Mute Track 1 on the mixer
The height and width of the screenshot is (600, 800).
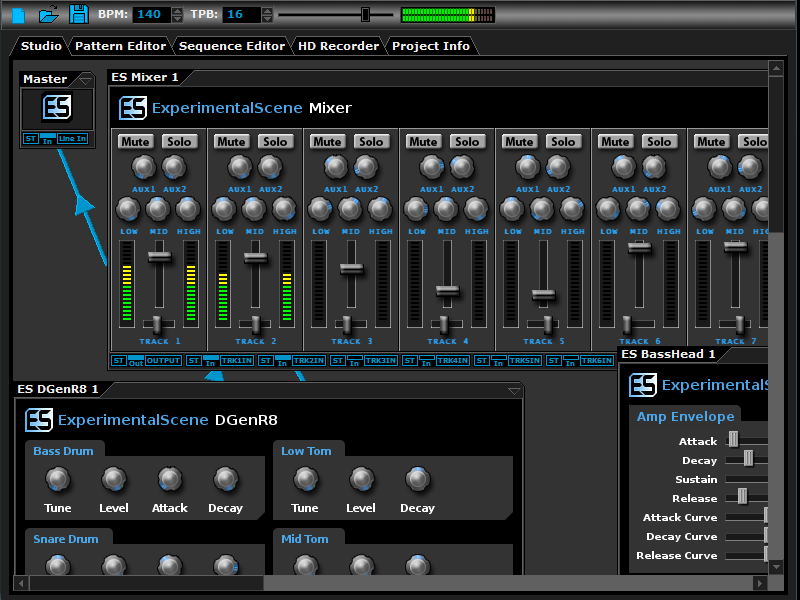click(135, 142)
